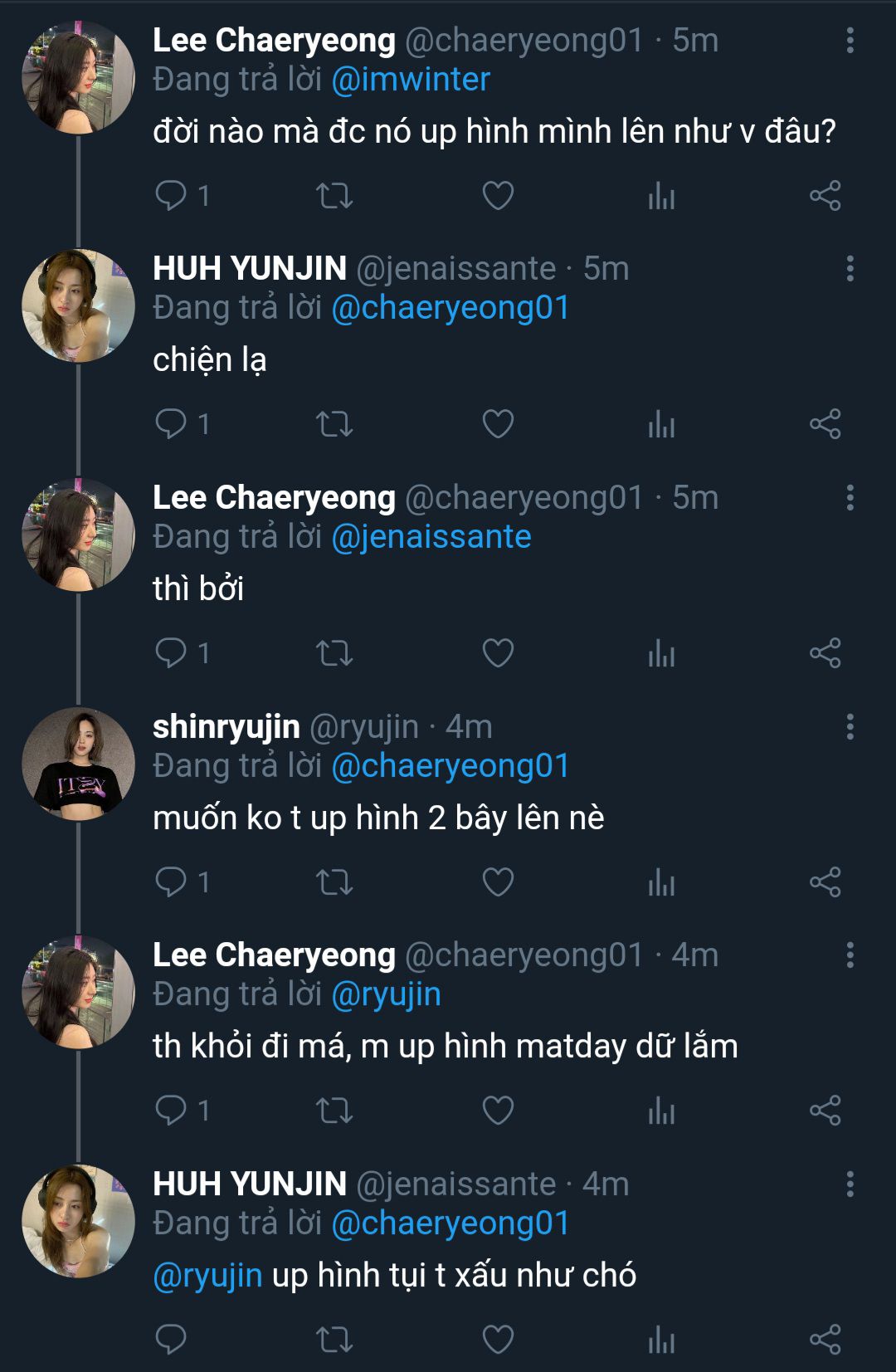Retweet HUH YUNJIN's "chiện lạ" tweet
896x1372 pixels.
coord(334,425)
